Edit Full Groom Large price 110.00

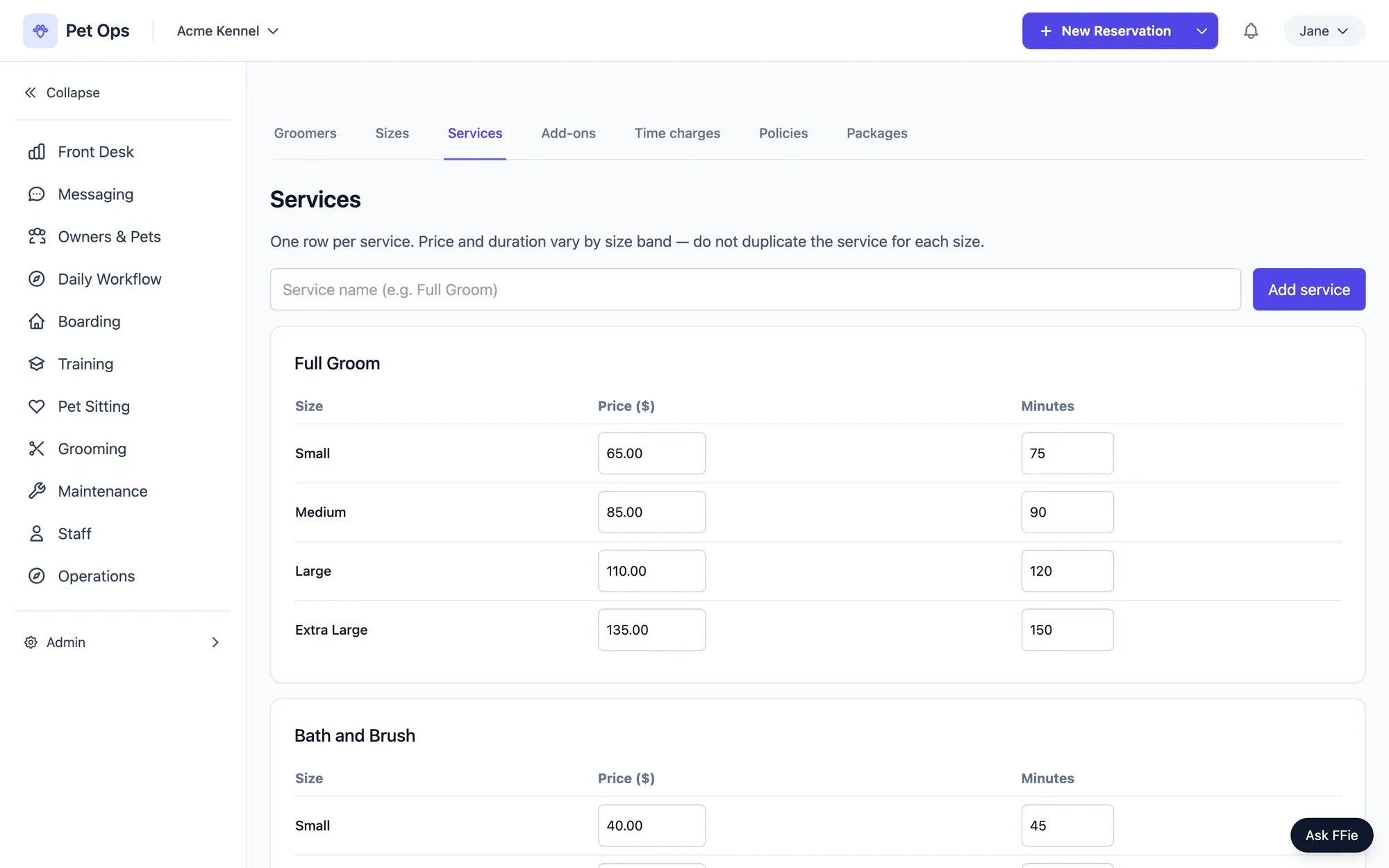(x=651, y=571)
